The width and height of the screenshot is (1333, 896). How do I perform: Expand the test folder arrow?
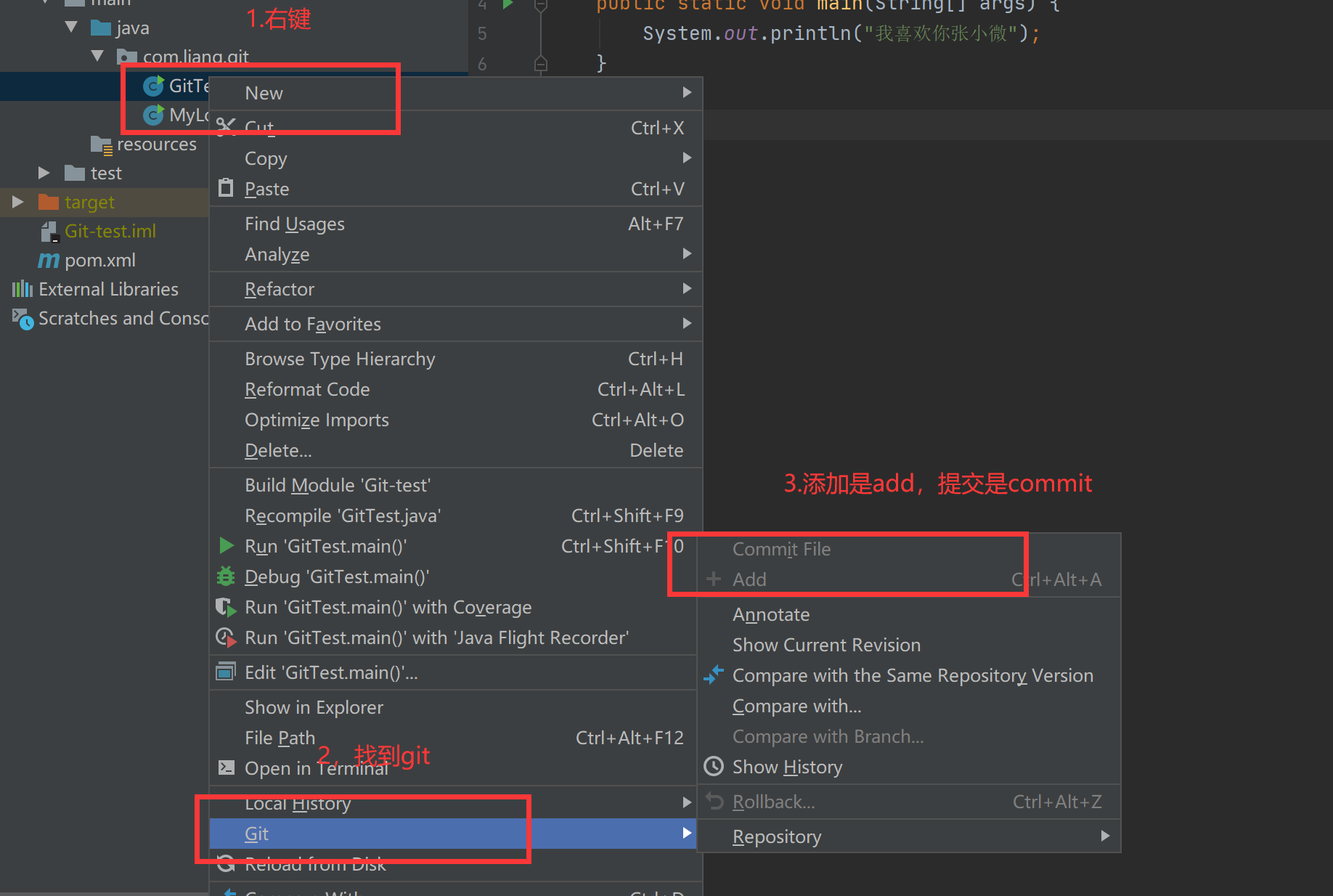coord(44,173)
